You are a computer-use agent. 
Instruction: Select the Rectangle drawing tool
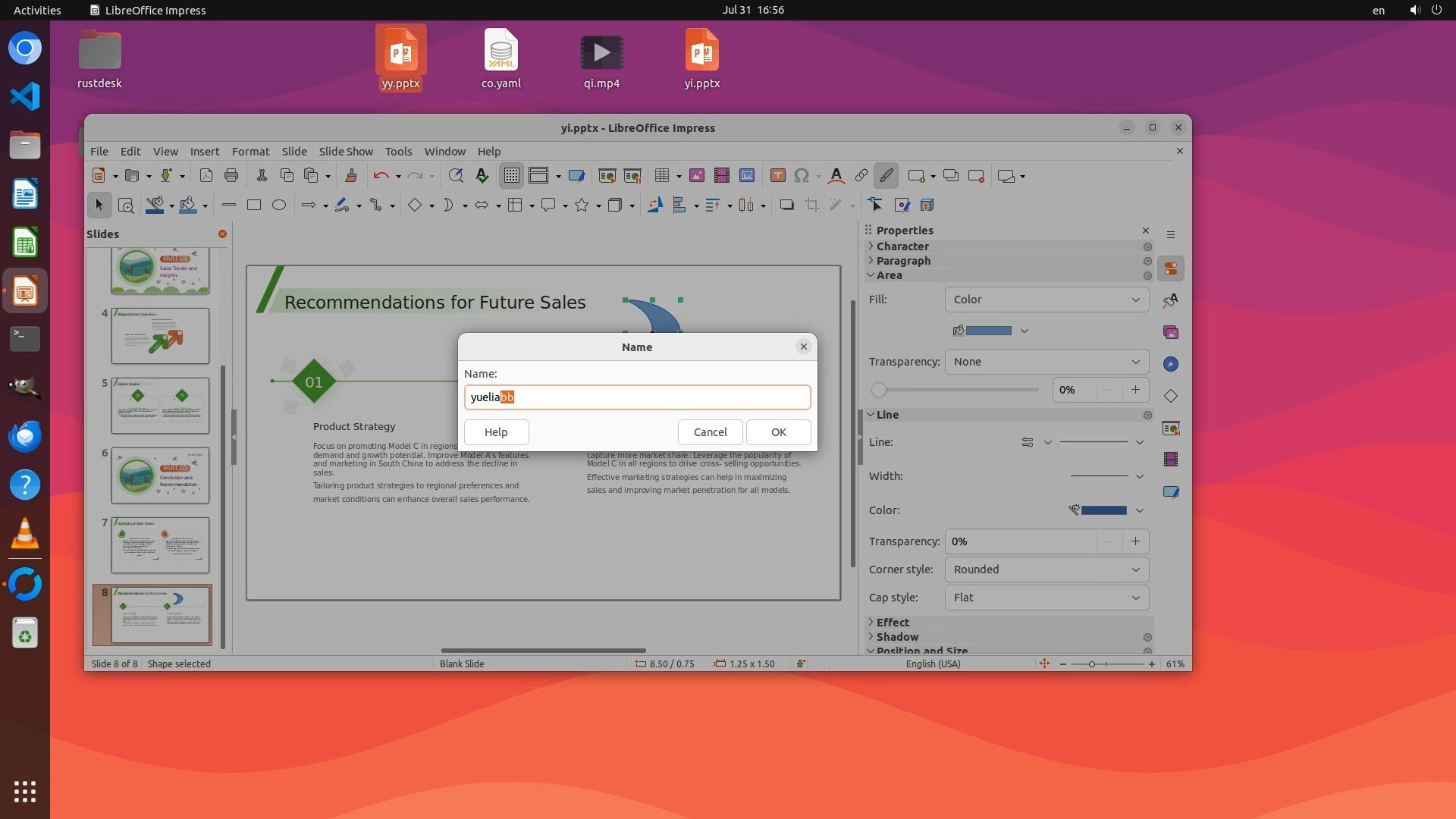tap(254, 206)
